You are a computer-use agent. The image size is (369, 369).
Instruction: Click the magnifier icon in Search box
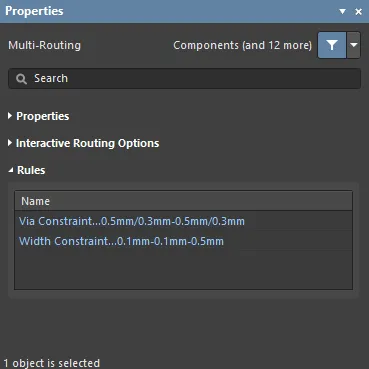[21, 79]
